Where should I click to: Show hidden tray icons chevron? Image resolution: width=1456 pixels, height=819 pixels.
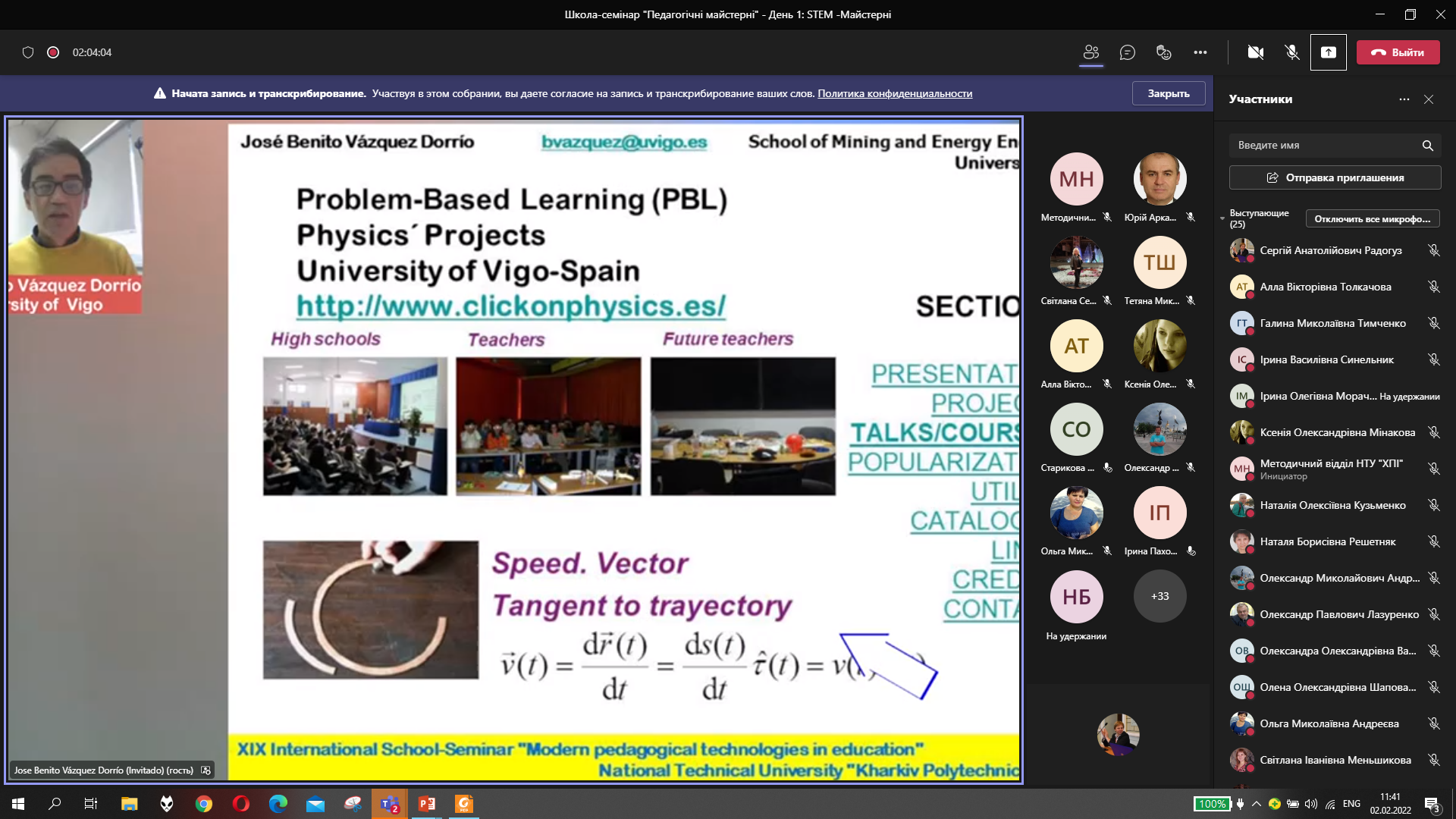(1257, 804)
